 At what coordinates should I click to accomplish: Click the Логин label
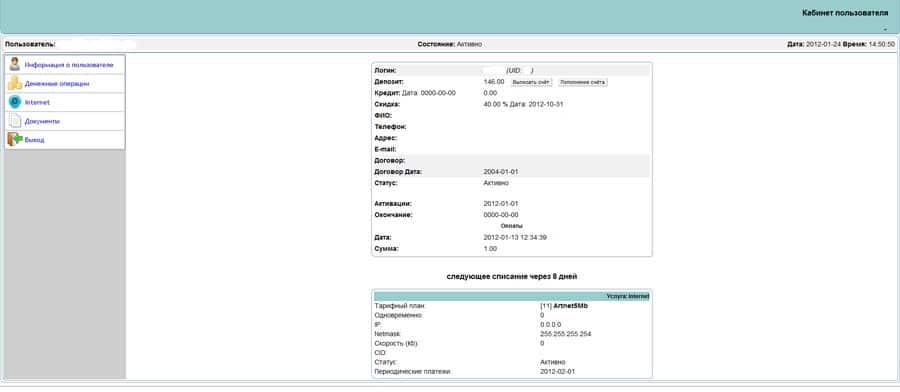coord(385,71)
